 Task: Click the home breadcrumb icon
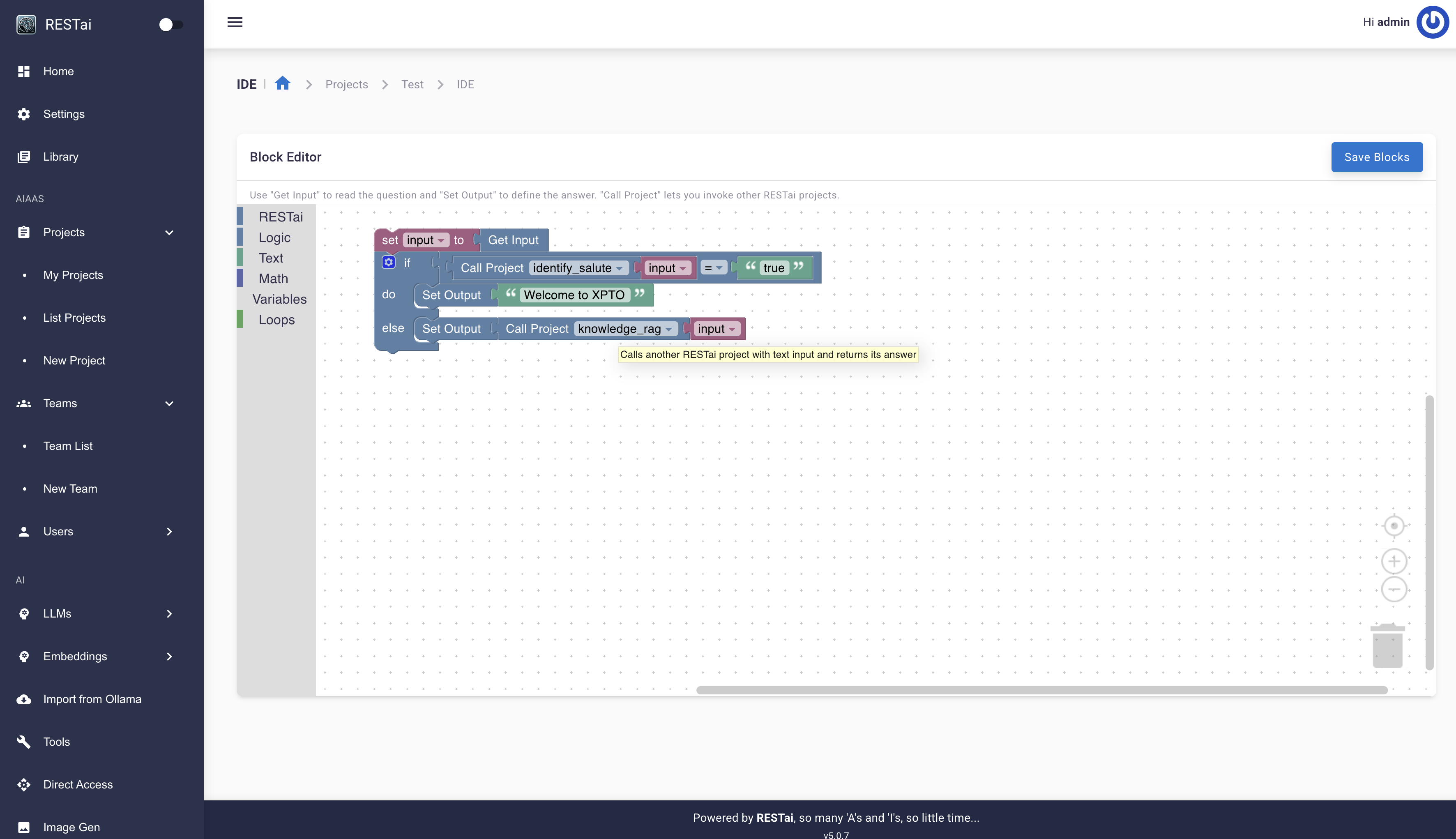click(282, 83)
